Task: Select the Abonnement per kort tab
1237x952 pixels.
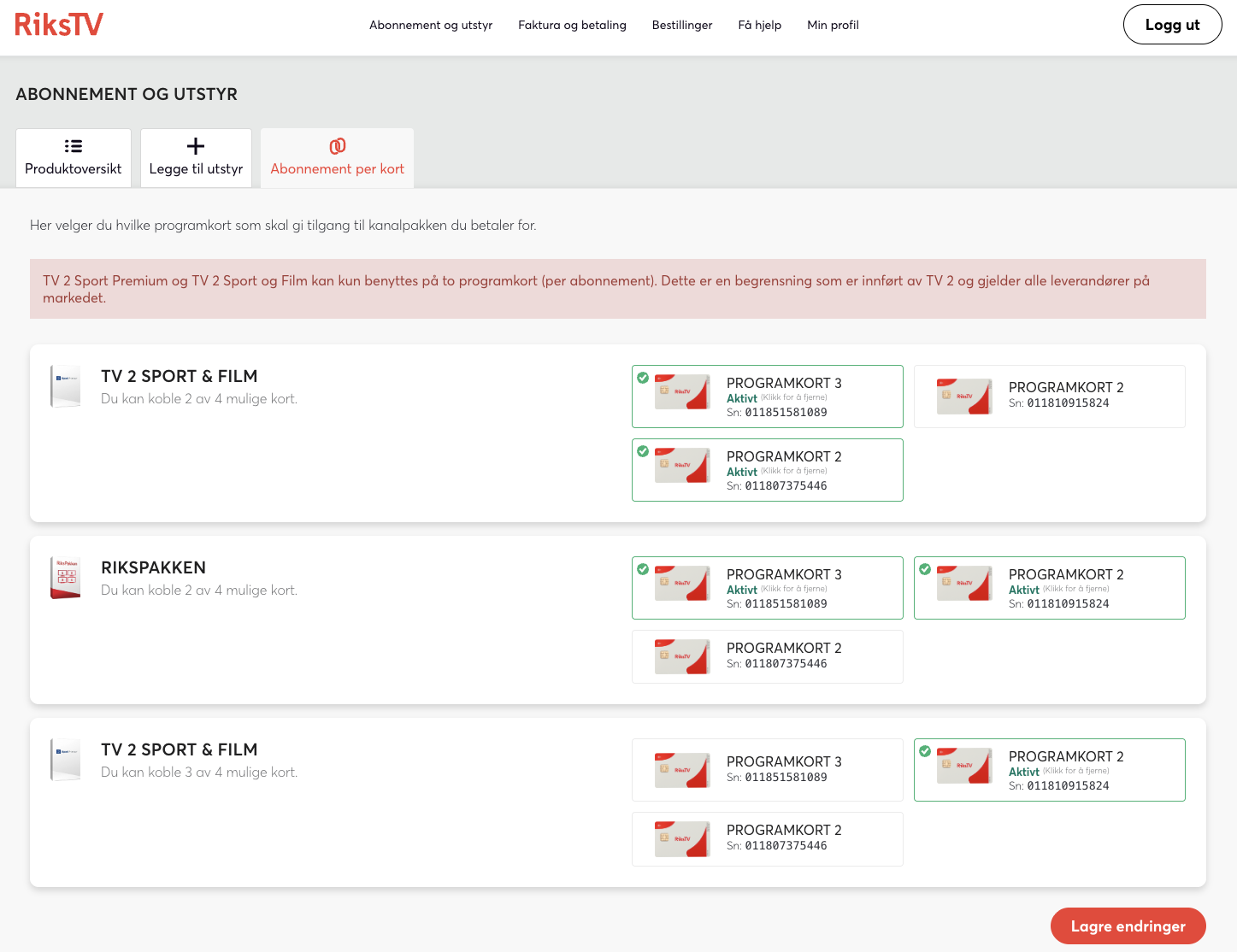Action: [x=337, y=158]
